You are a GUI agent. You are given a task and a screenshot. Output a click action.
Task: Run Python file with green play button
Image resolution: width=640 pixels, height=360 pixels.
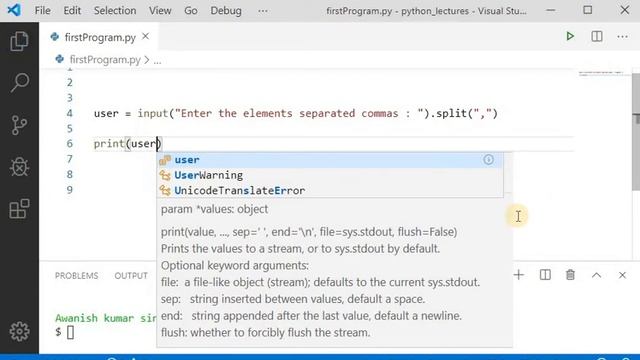[570, 36]
